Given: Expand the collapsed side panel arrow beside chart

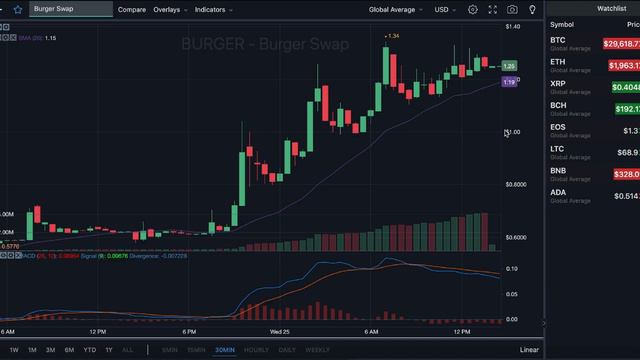Looking at the screenshot, I should coord(544,323).
